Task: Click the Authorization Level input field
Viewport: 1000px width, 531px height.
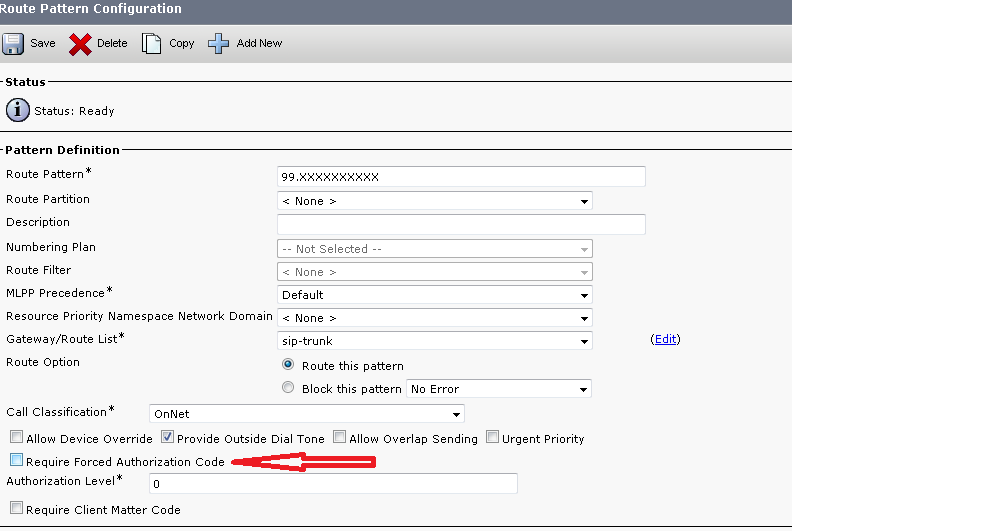Action: pos(333,484)
